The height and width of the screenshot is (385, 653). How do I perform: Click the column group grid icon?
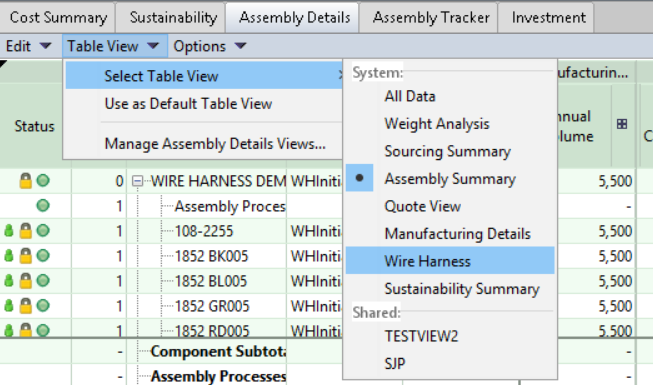[x=622, y=124]
